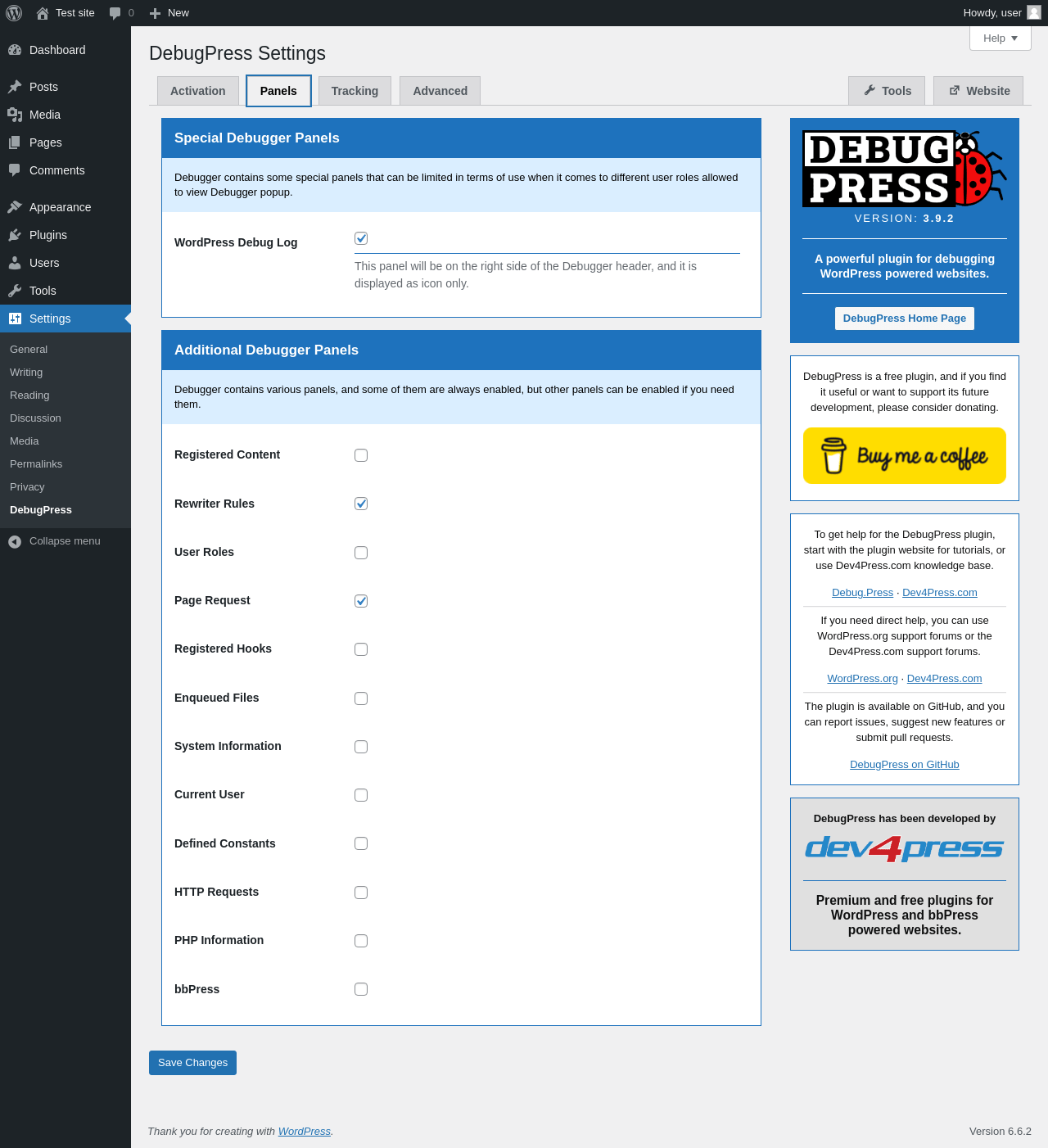Screen dimensions: 1048x1148
Task: Select the Panels tab
Action: [278, 91]
